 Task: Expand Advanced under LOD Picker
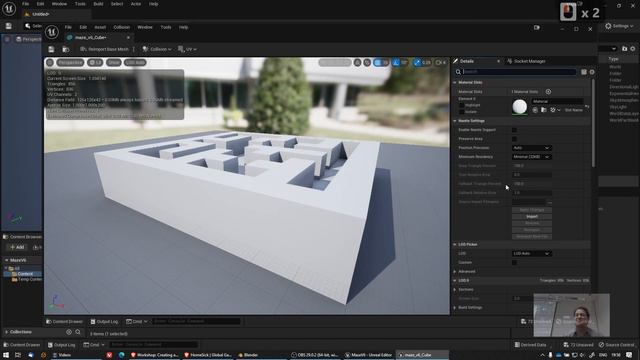[455, 271]
